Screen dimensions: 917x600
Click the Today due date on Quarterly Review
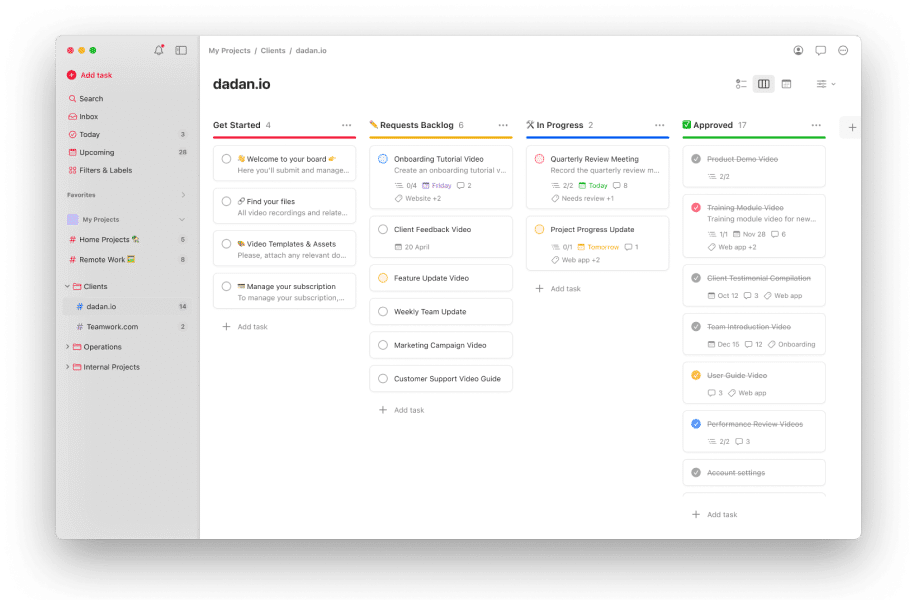[593, 185]
